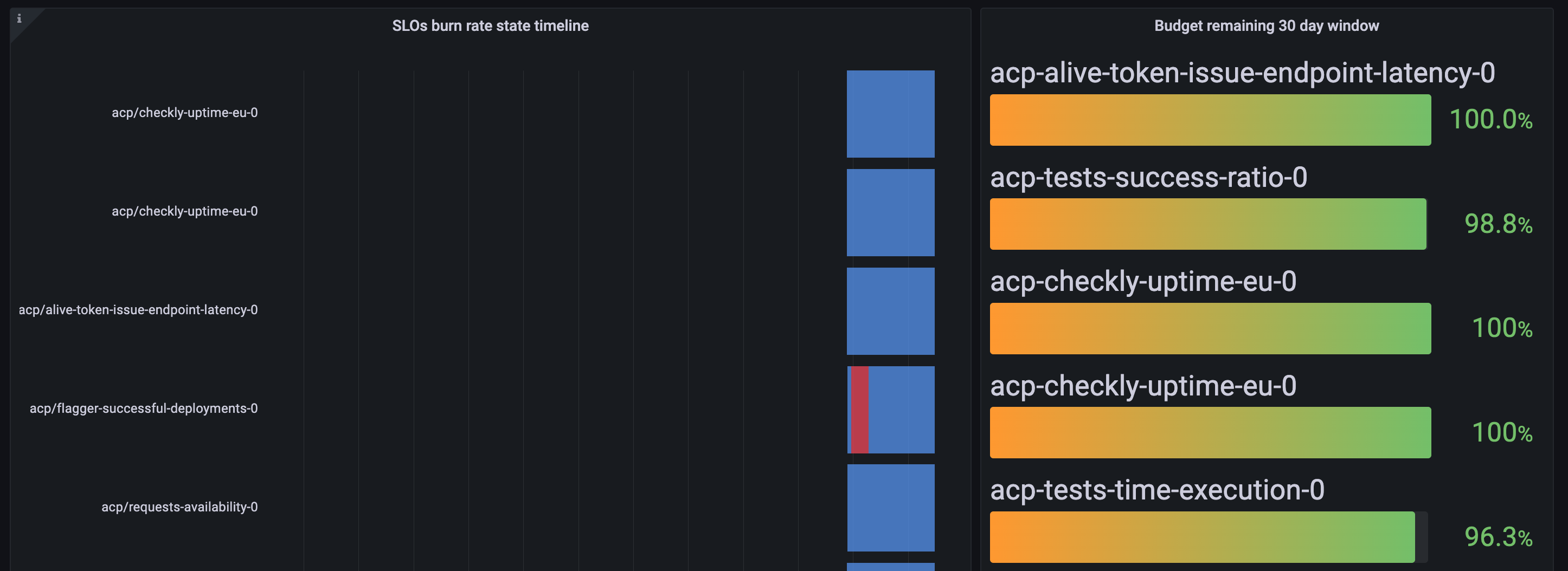Select the acp/flagger-successful-deployments-0 timeline label
This screenshot has height=571, width=1568.
pyautogui.click(x=144, y=408)
